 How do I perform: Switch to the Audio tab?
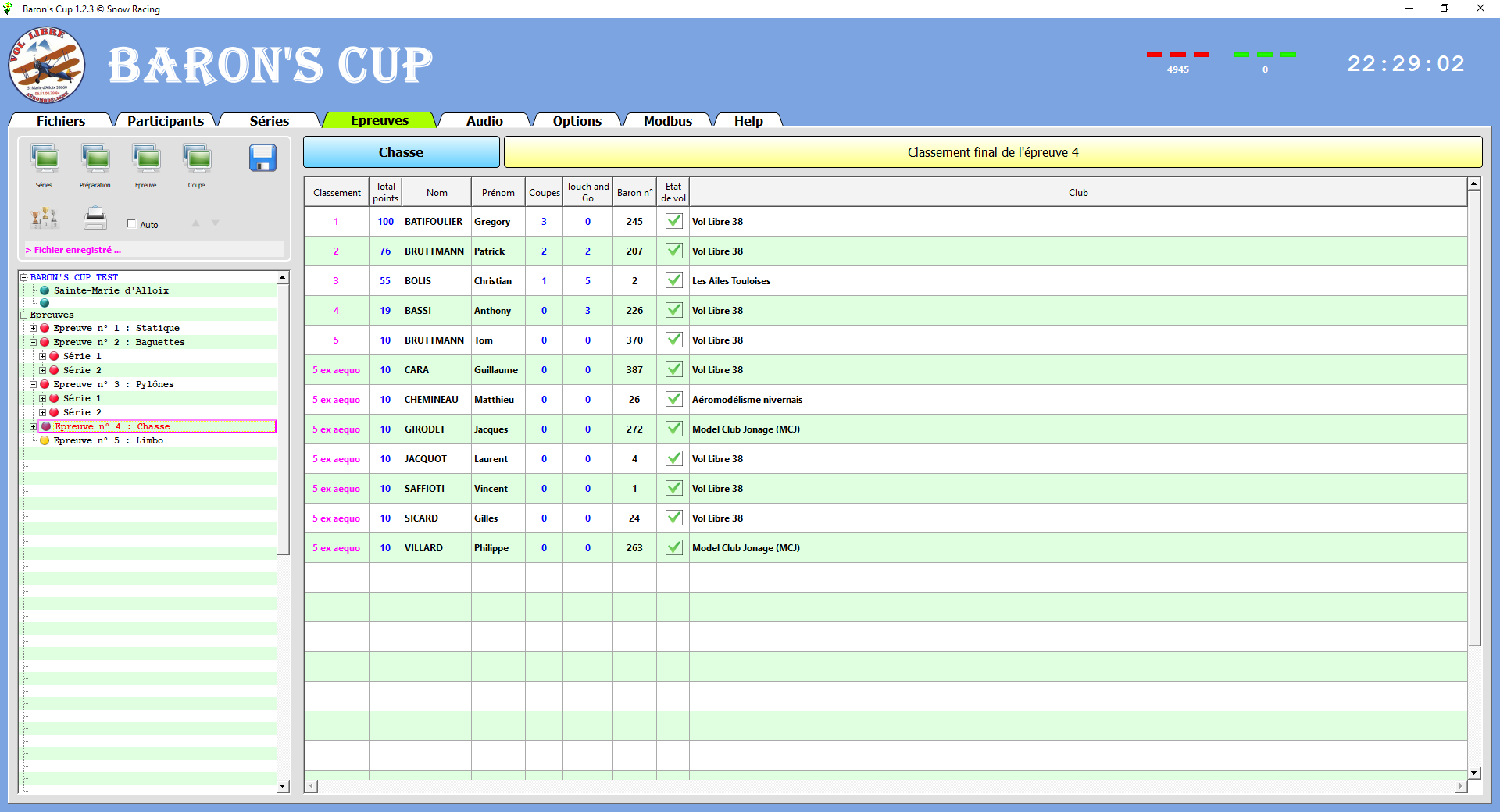pos(484,120)
